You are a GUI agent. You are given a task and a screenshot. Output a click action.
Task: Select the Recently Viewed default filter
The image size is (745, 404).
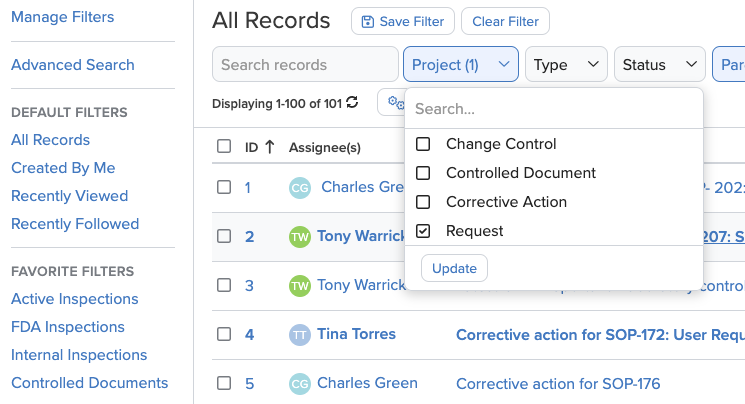(x=70, y=196)
